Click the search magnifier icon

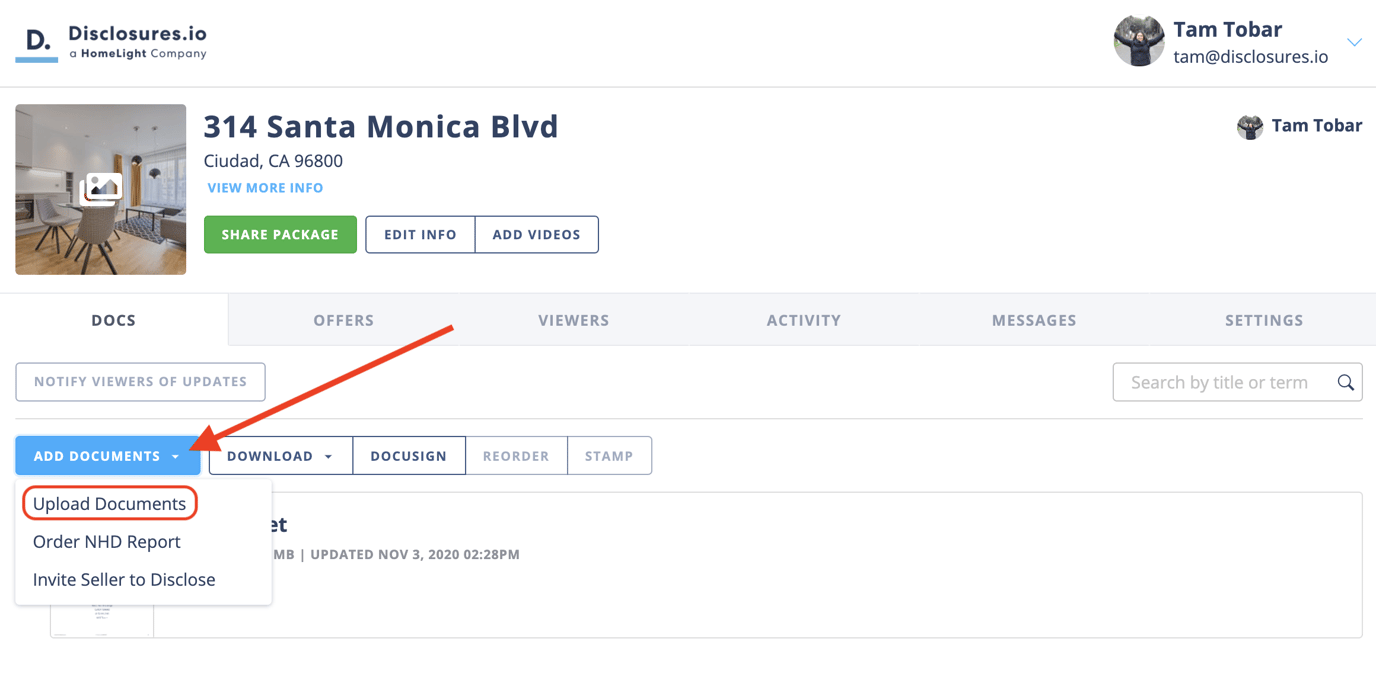[x=1346, y=382]
